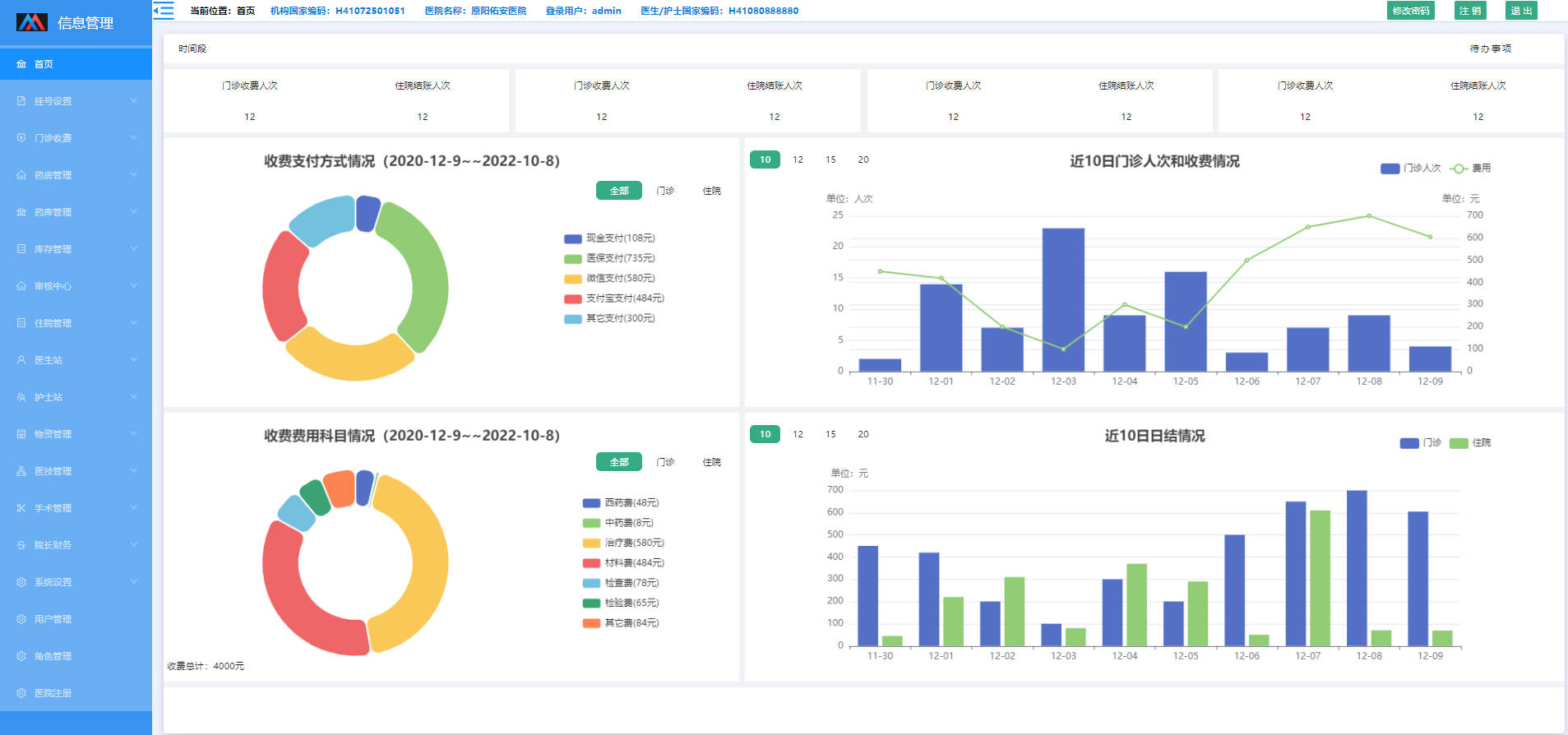The width and height of the screenshot is (1568, 735).
Task: Open 角色管理 menu item
Action: [76, 656]
